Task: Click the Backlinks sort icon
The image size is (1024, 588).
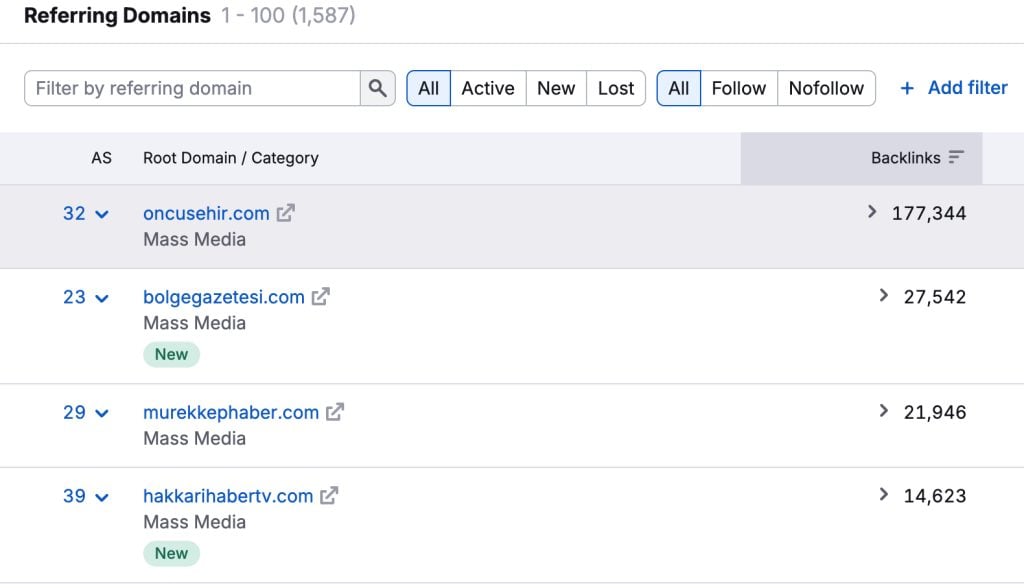Action: (956, 158)
